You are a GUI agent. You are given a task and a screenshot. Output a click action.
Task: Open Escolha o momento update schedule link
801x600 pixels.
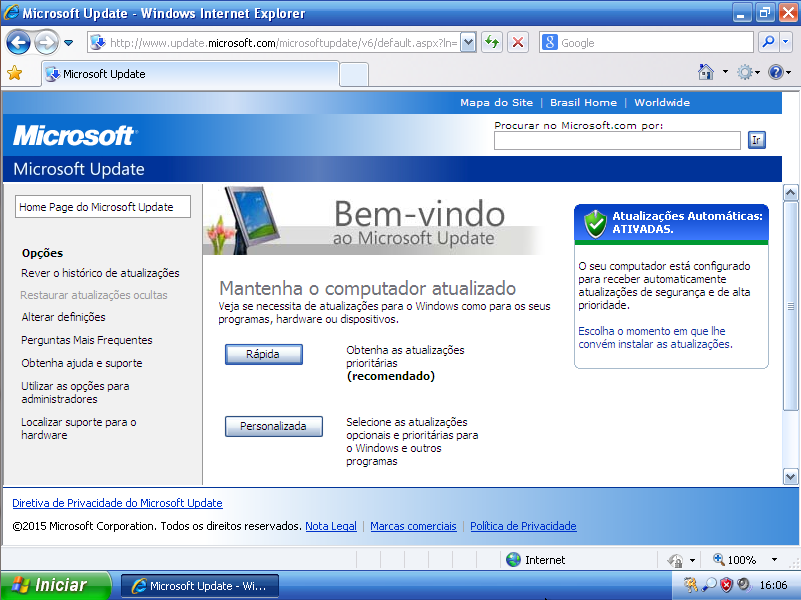655,338
